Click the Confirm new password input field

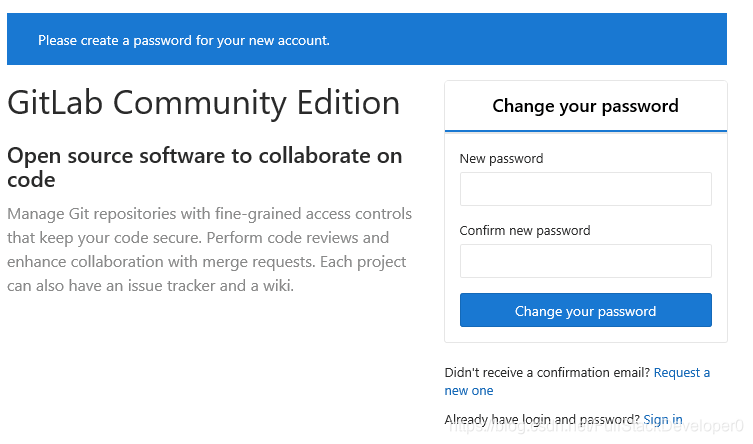click(585, 261)
